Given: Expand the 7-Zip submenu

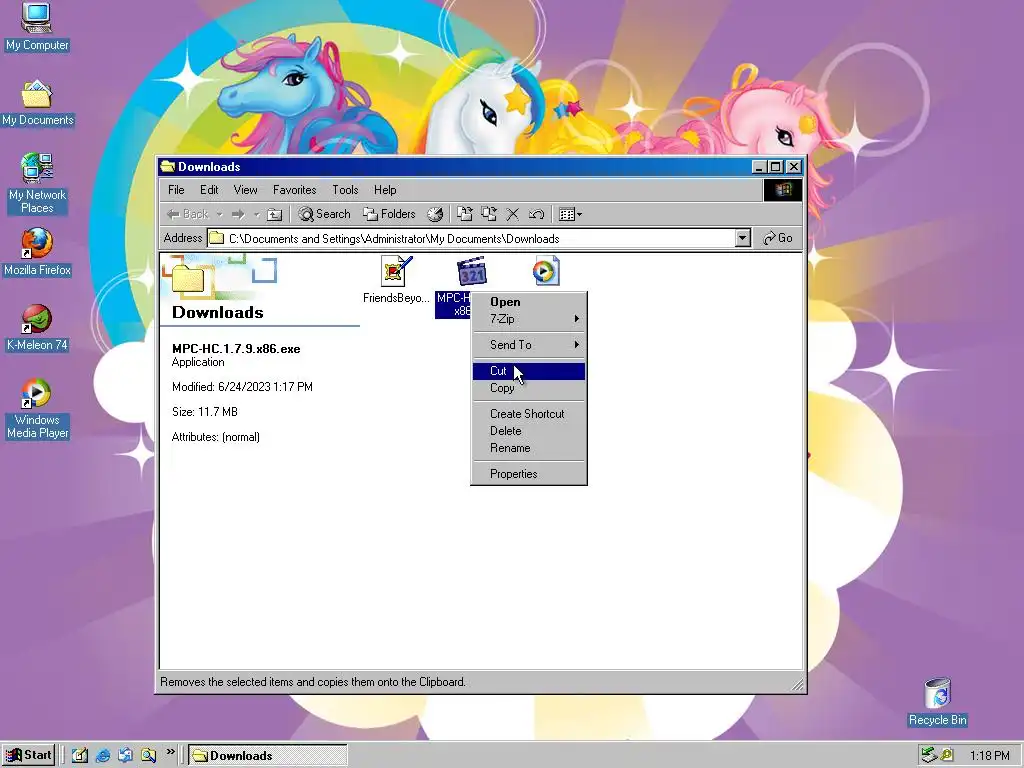Looking at the screenshot, I should 528,319.
